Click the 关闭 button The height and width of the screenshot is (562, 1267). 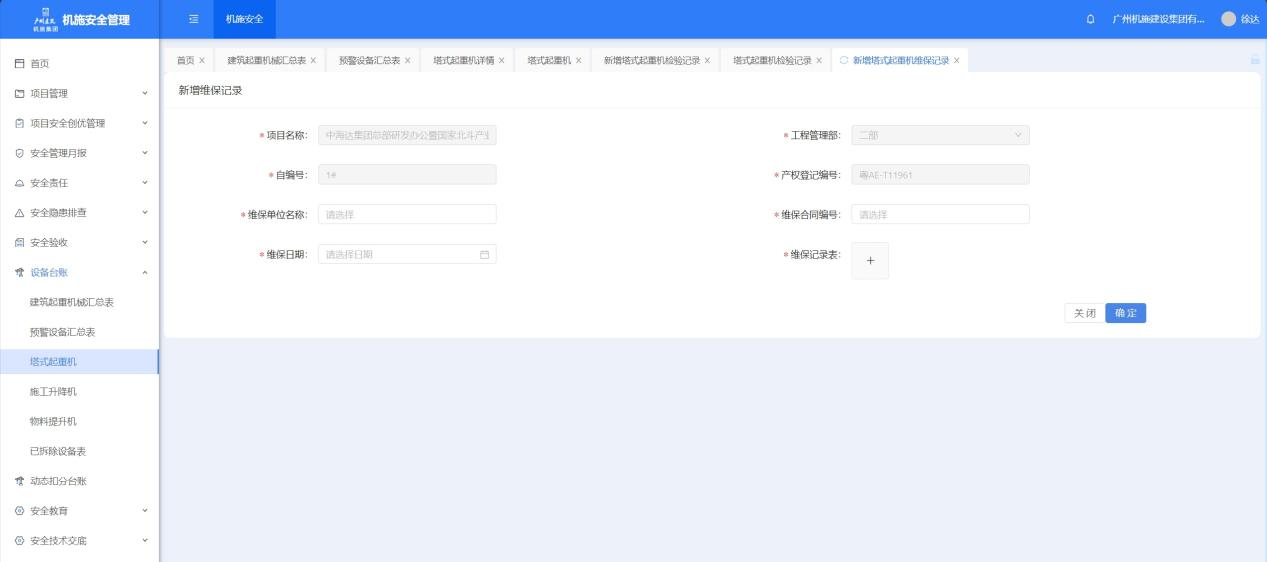[x=1084, y=313]
